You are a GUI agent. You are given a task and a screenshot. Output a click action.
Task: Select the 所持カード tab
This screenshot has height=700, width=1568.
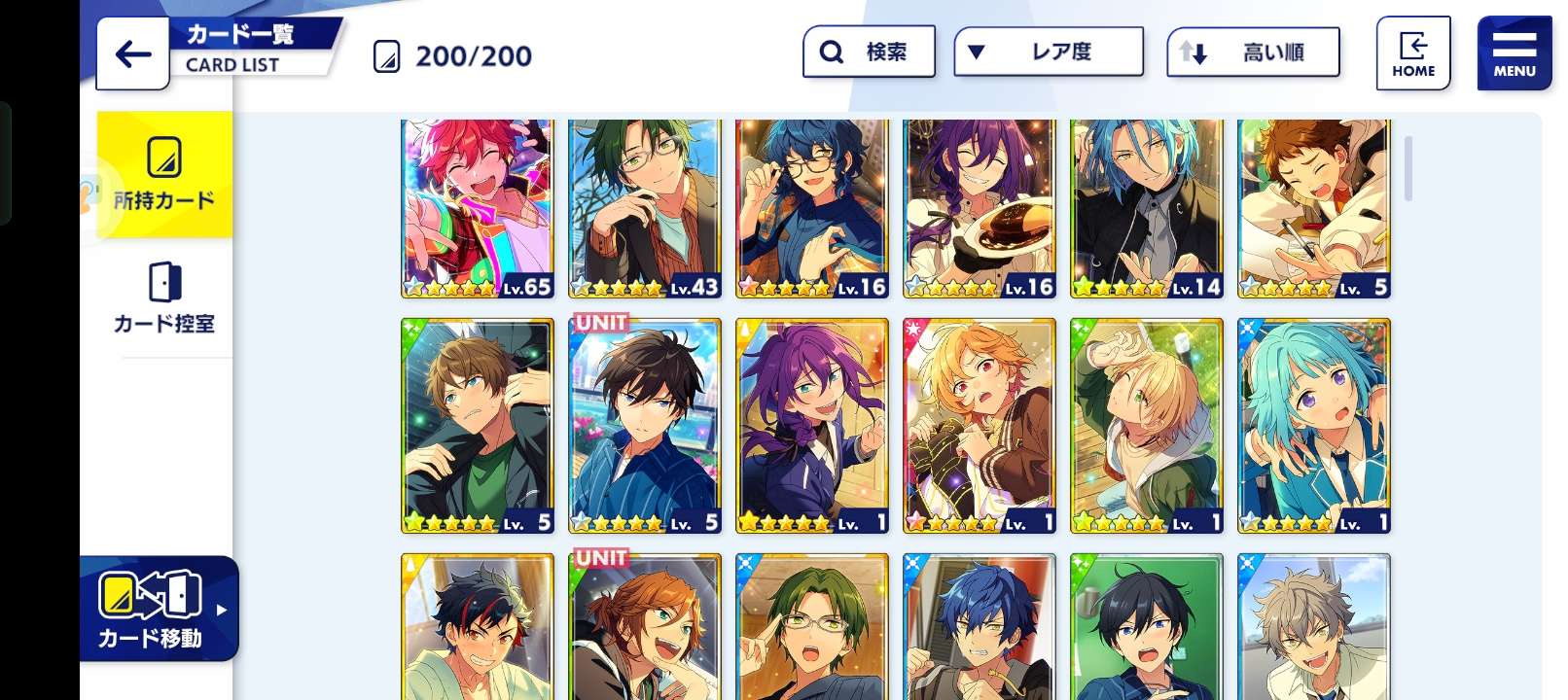[164, 174]
